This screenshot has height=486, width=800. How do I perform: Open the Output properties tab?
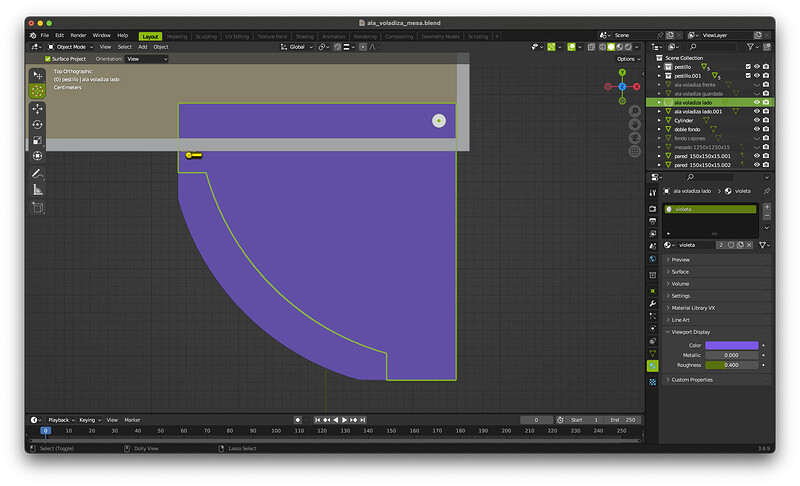pyautogui.click(x=653, y=221)
